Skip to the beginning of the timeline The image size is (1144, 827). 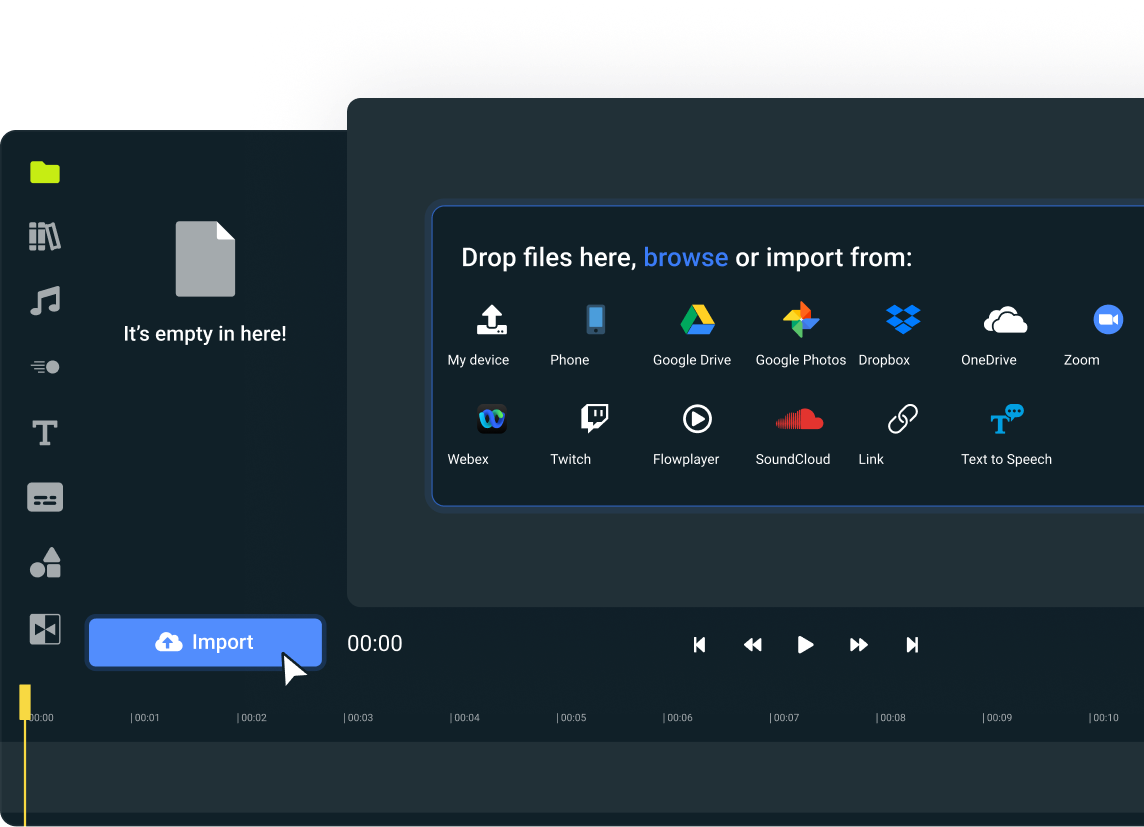pos(699,644)
